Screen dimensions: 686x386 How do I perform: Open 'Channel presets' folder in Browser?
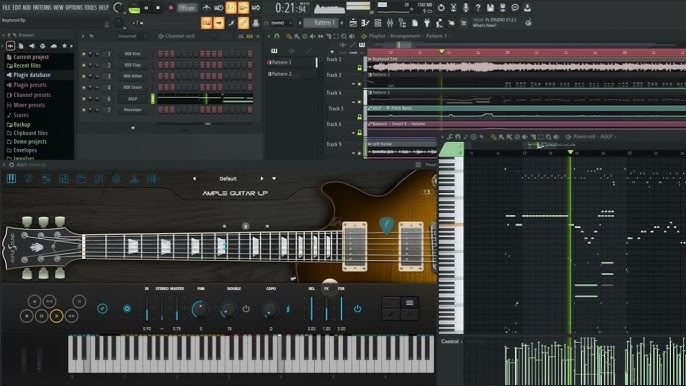pos(32,95)
